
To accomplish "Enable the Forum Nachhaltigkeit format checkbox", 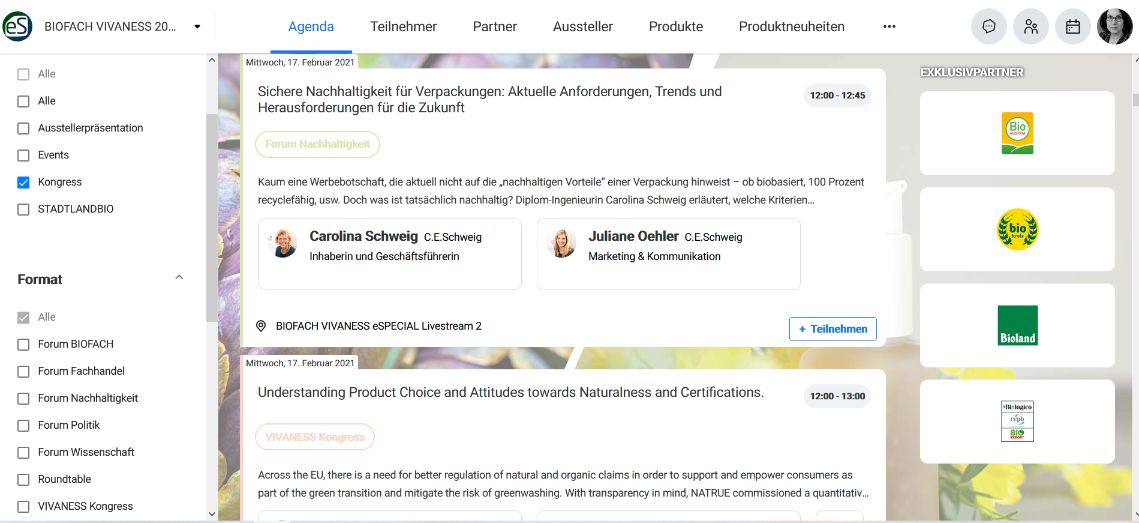I will (24, 398).
